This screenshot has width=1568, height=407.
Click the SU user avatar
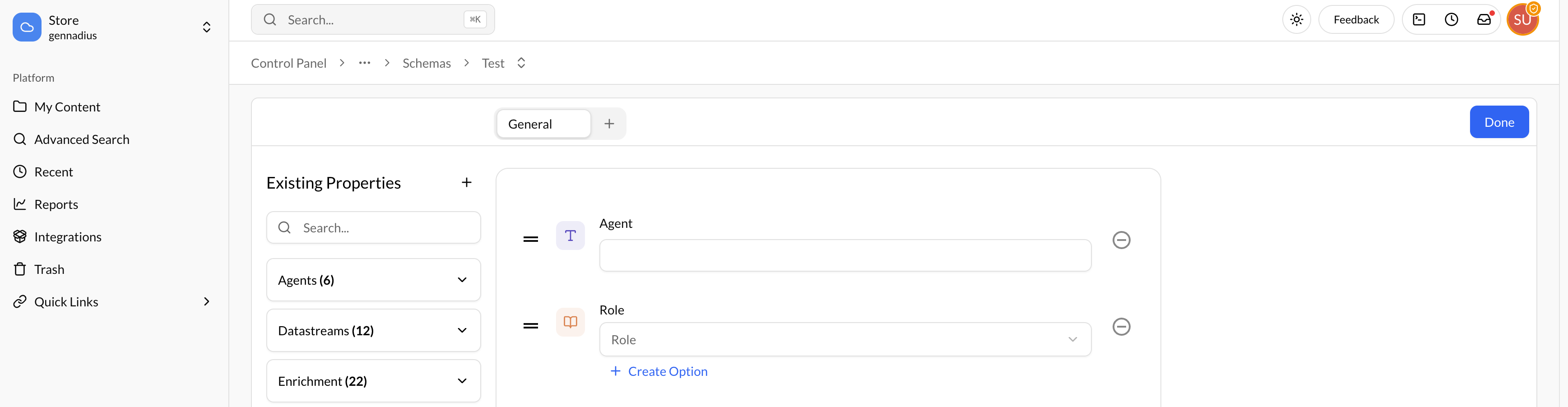tap(1522, 19)
